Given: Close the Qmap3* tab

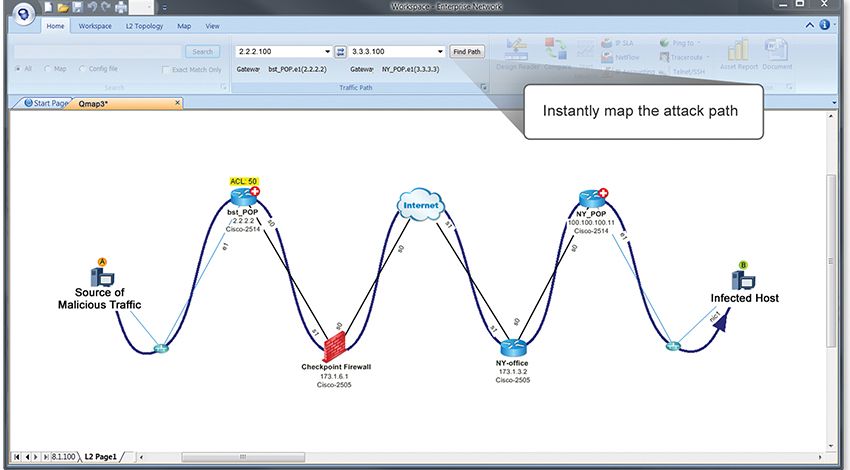Looking at the screenshot, I should tap(177, 102).
